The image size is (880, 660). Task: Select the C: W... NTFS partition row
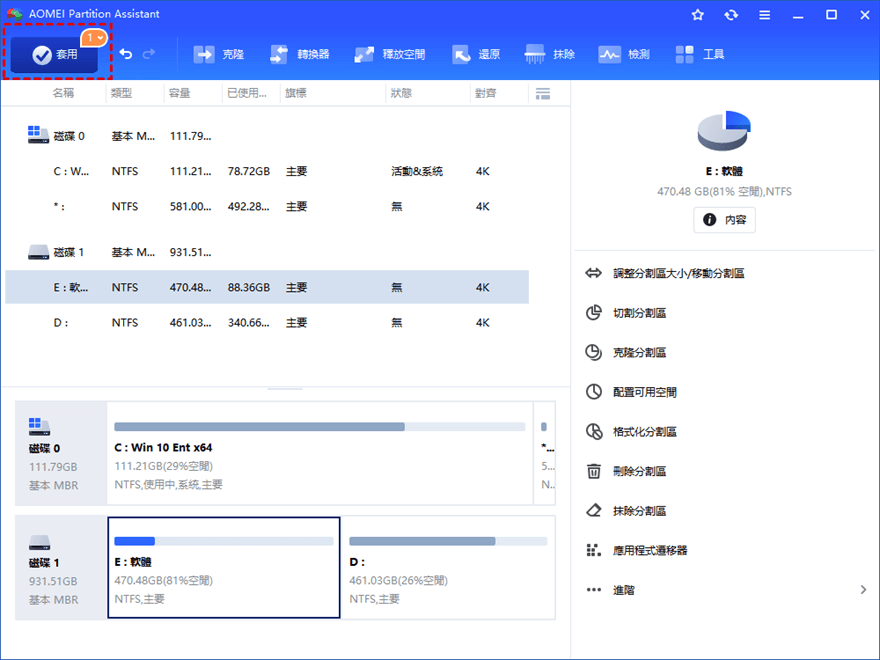point(267,171)
